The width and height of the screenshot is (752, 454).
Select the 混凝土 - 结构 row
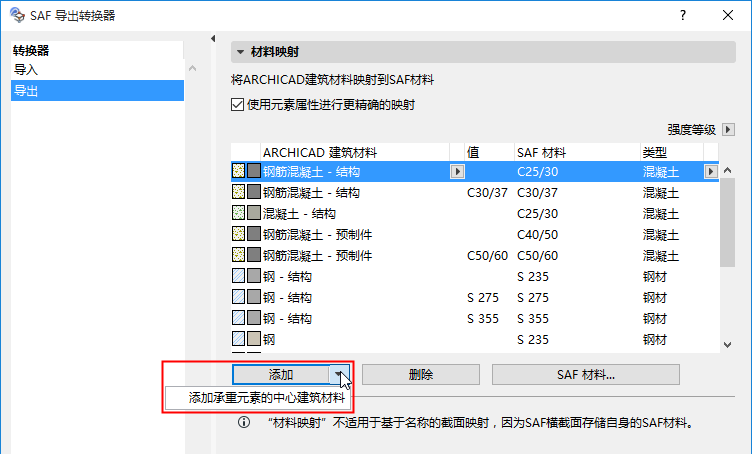coord(475,213)
